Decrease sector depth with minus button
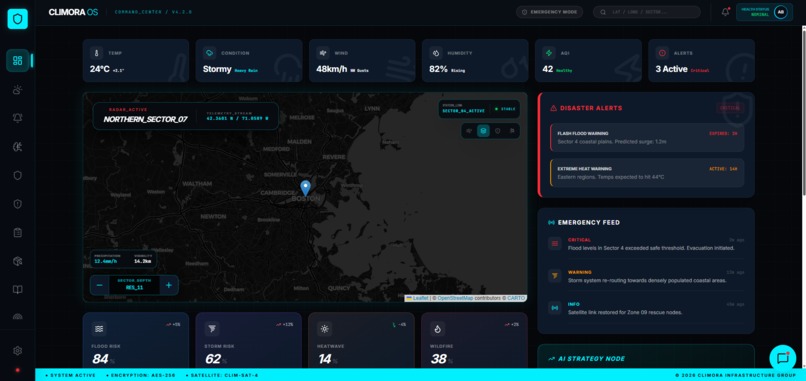The width and height of the screenshot is (806, 381). [x=100, y=285]
